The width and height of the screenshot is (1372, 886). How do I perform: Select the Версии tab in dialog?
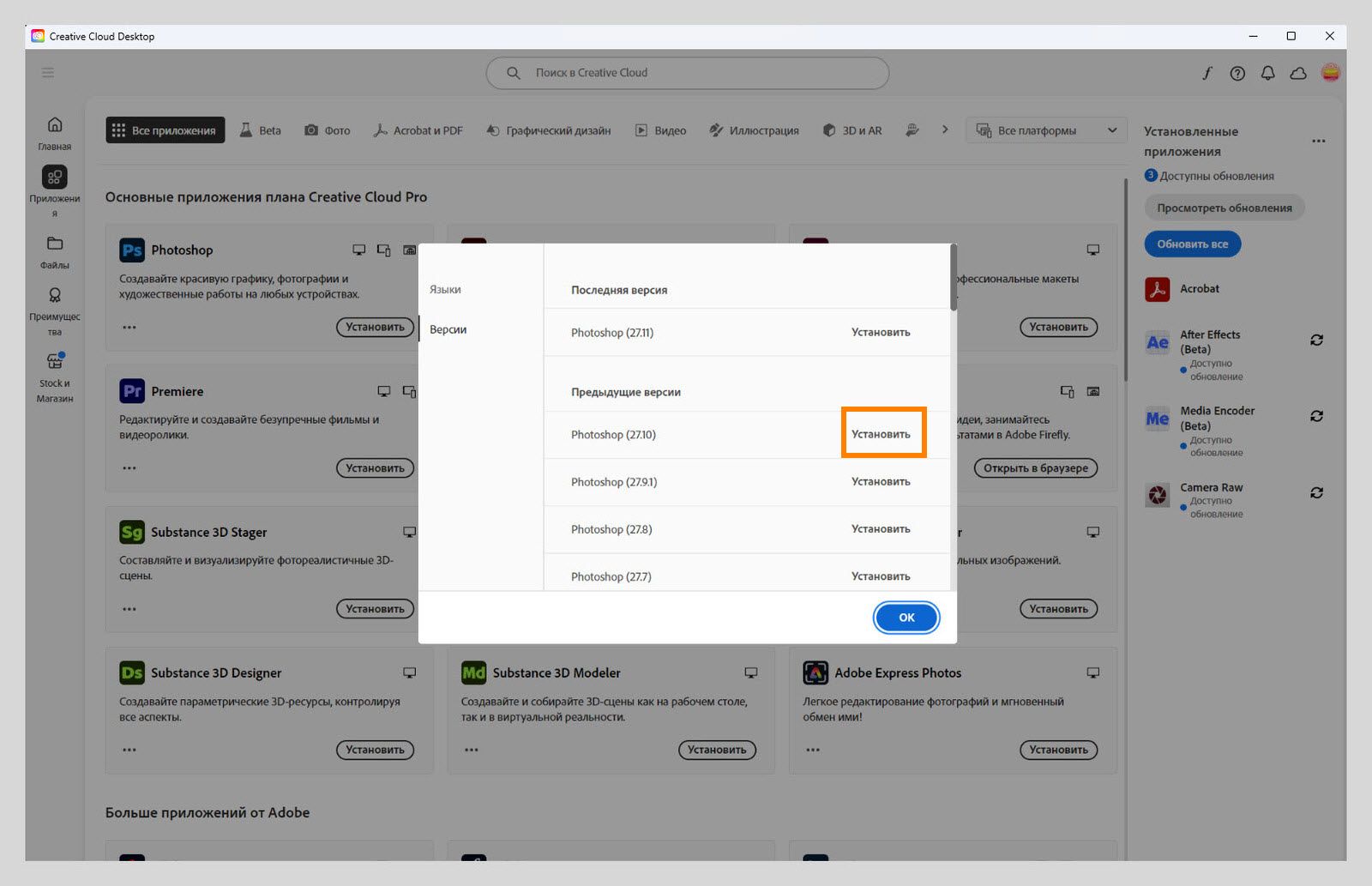coord(448,329)
